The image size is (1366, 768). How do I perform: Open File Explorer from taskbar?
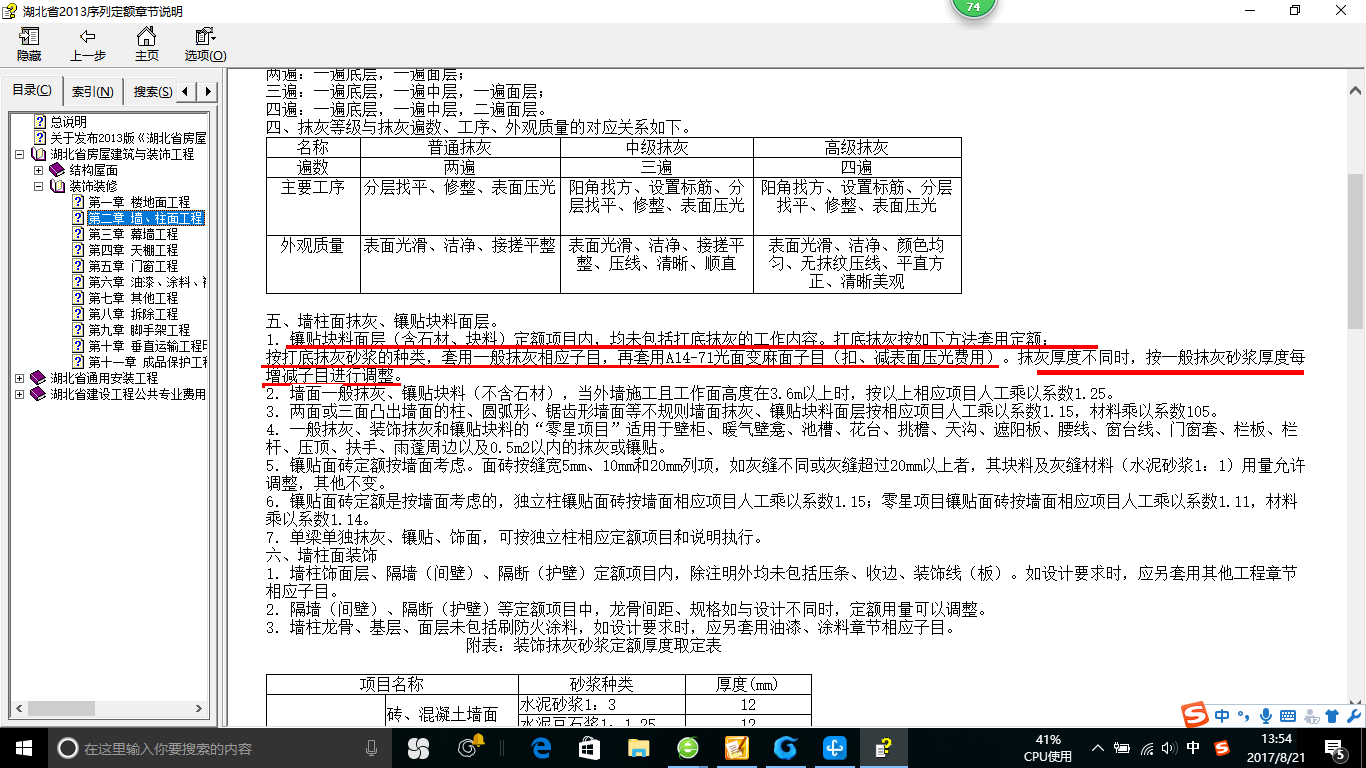pos(639,747)
